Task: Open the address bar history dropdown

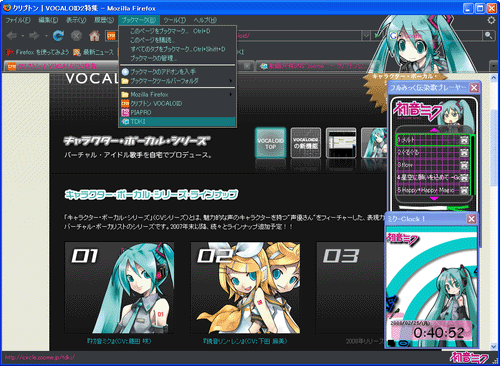Action: pyautogui.click(x=366, y=35)
